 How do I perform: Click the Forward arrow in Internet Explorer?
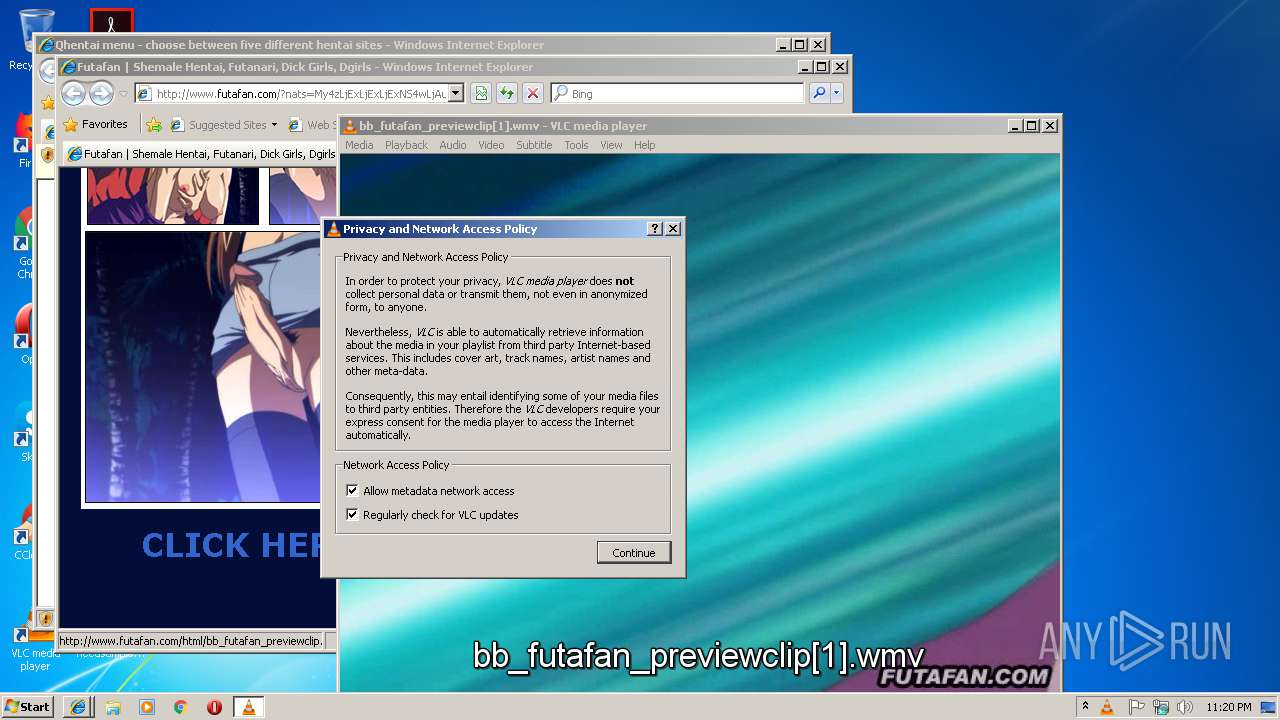(101, 94)
